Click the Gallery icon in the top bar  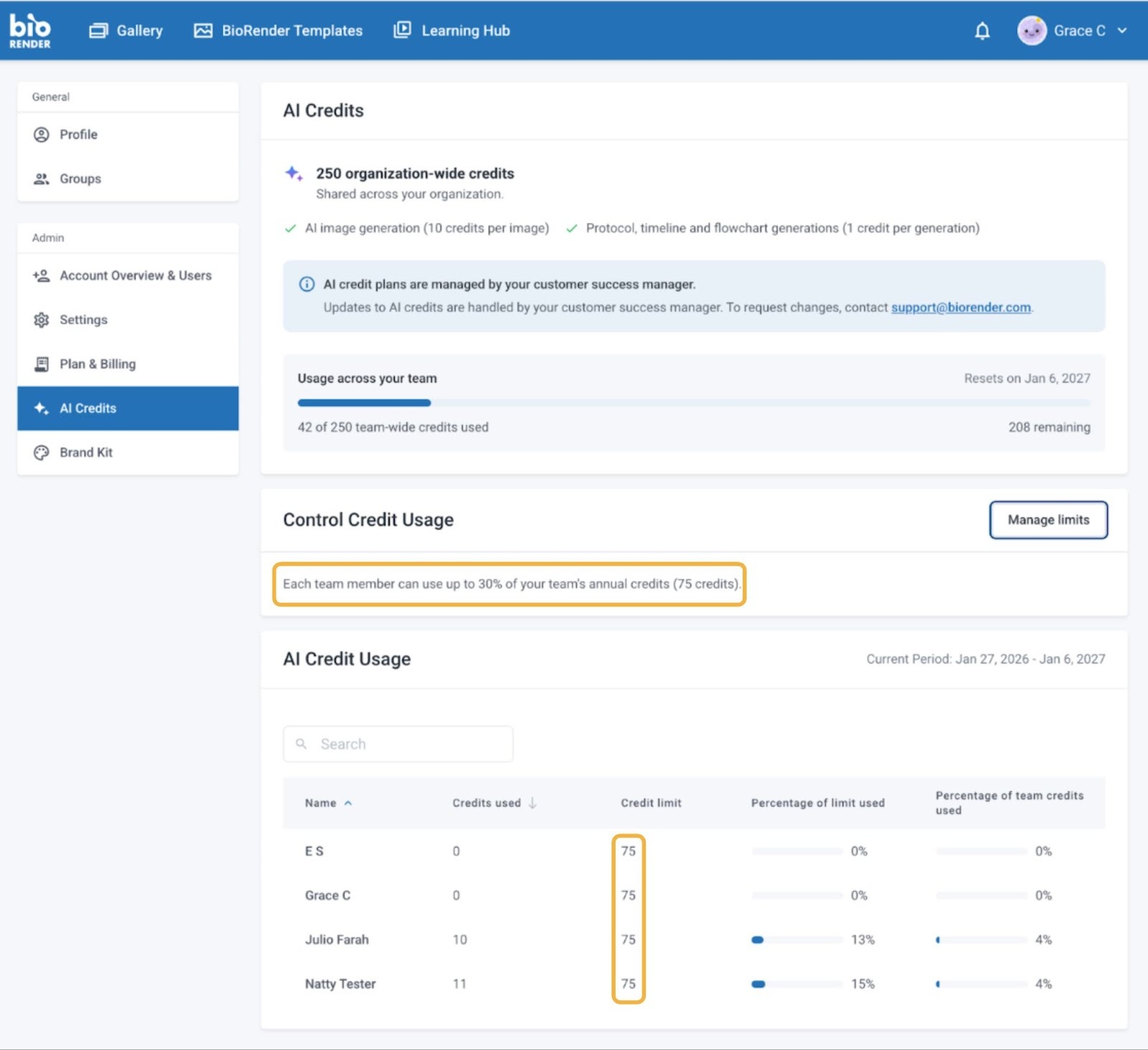click(98, 30)
